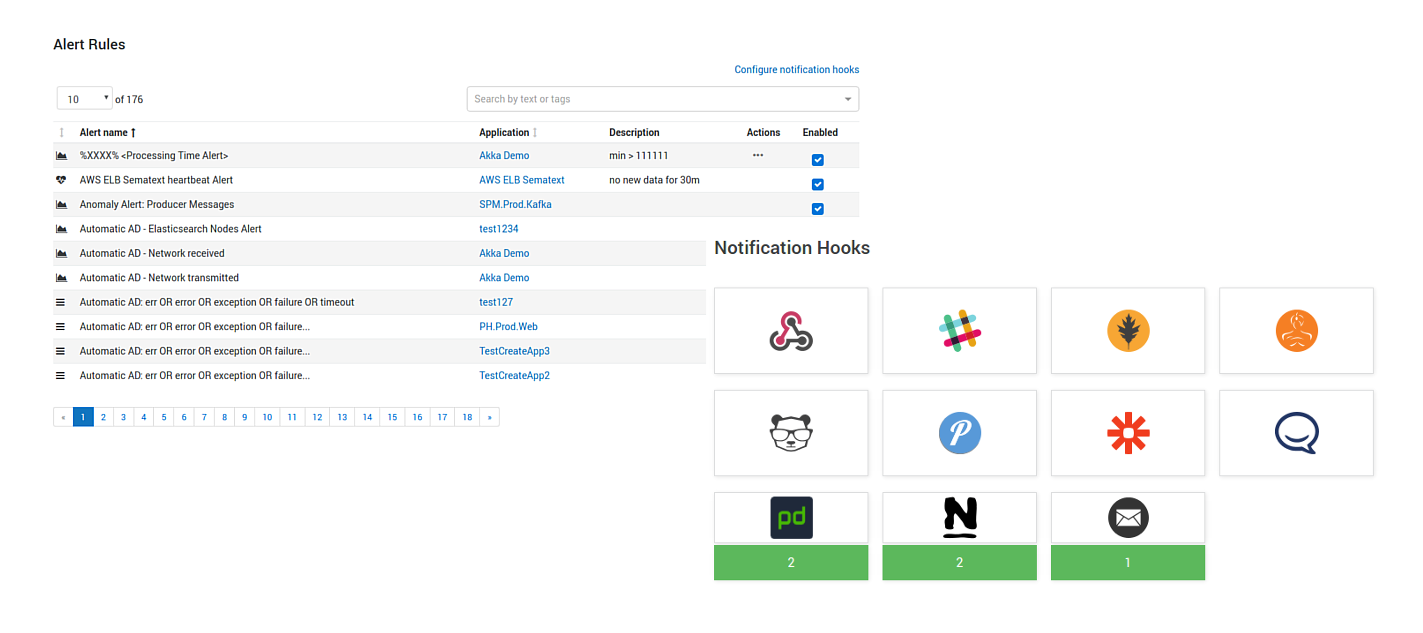This screenshot has height=633, width=1423.
Task: Select the BigPanda panda-face hook
Action: (791, 433)
